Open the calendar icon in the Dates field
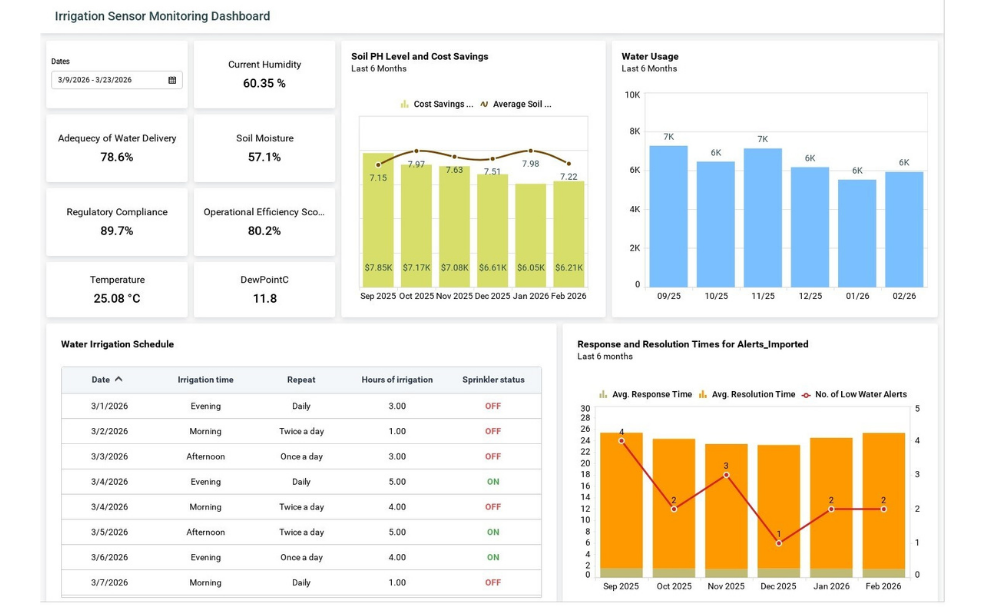This screenshot has width=996, height=607. pyautogui.click(x=172, y=80)
